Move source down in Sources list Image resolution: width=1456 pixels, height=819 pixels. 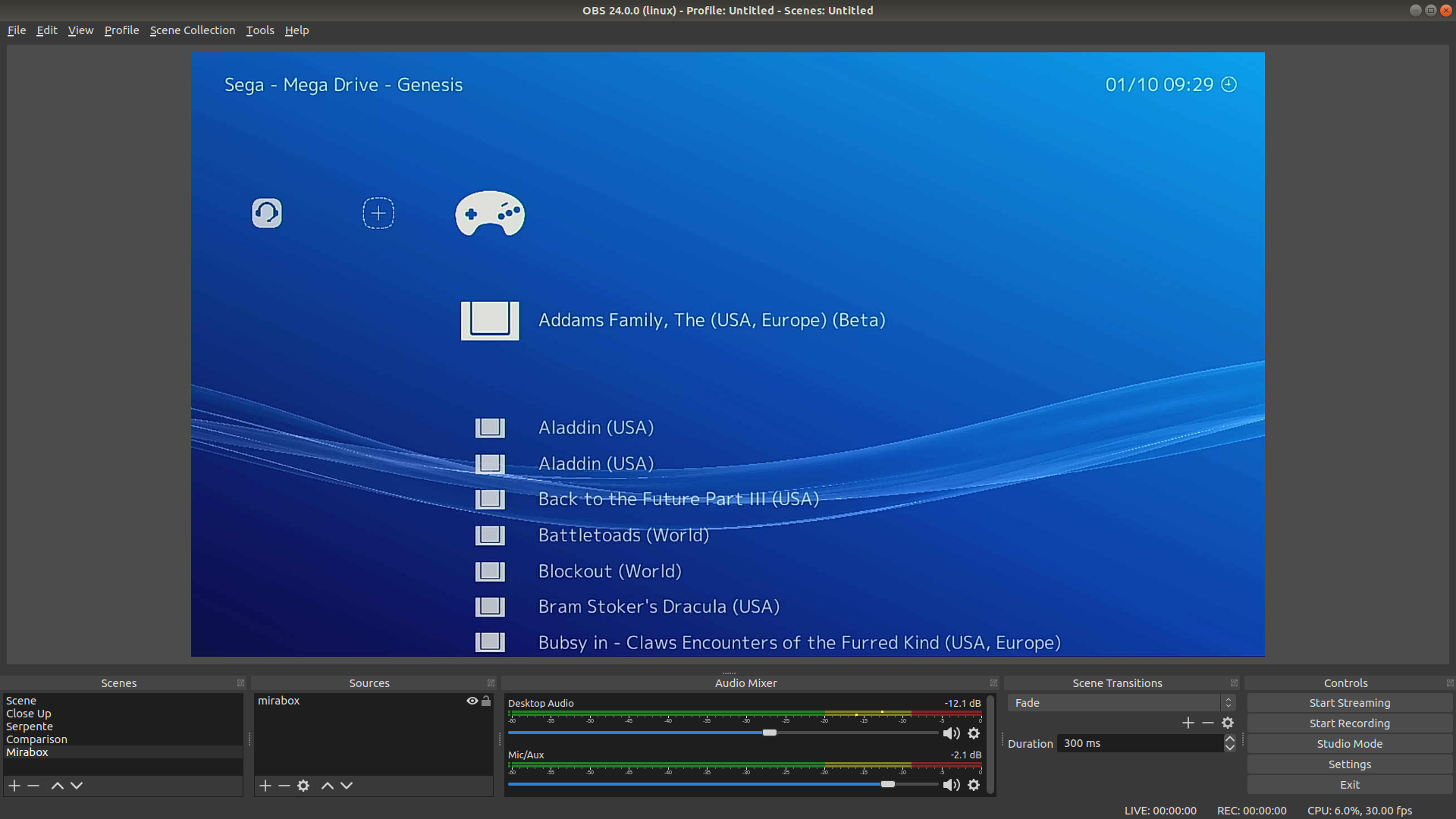tap(347, 786)
